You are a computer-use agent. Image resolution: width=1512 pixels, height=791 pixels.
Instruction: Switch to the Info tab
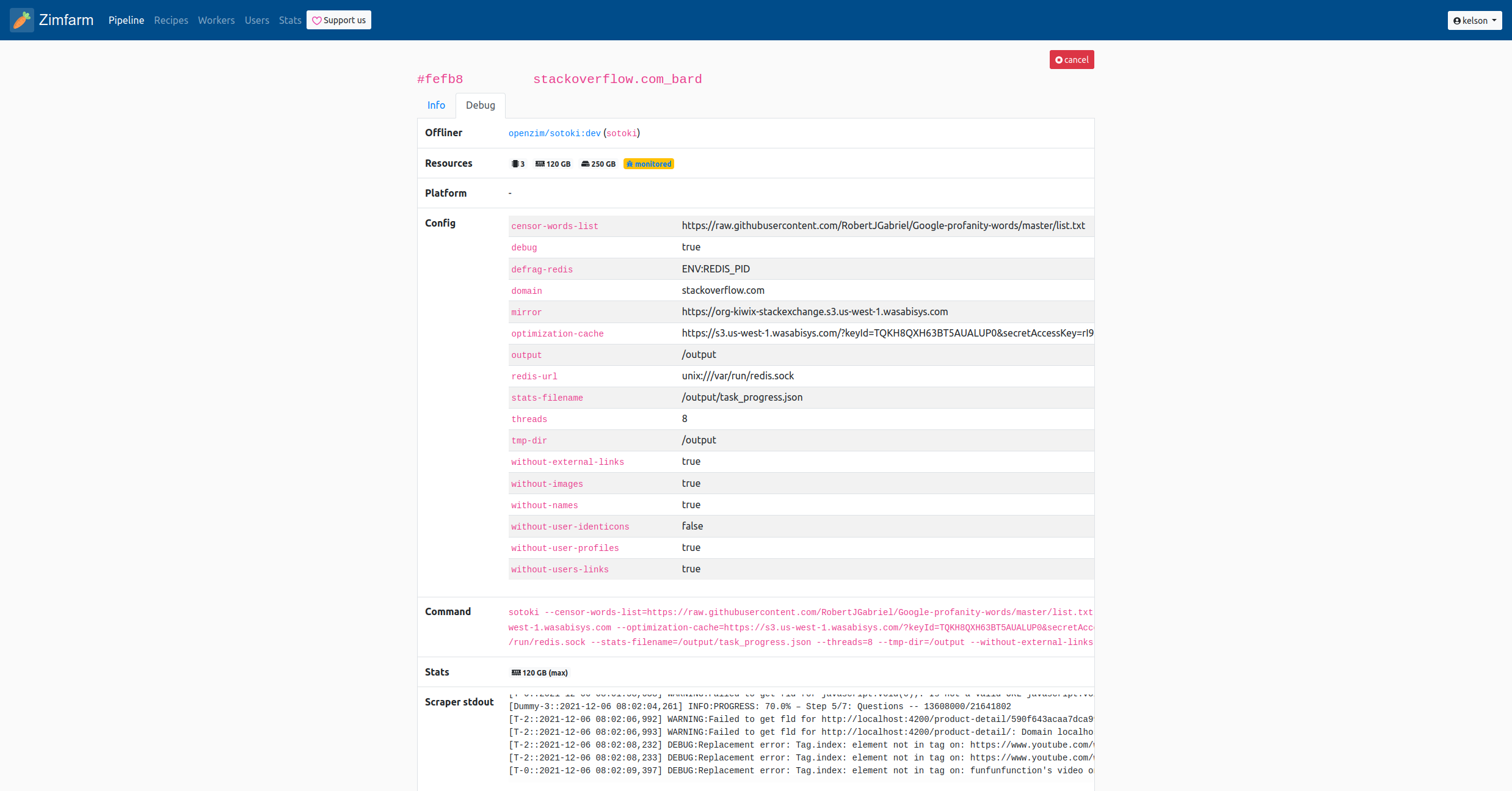[436, 105]
